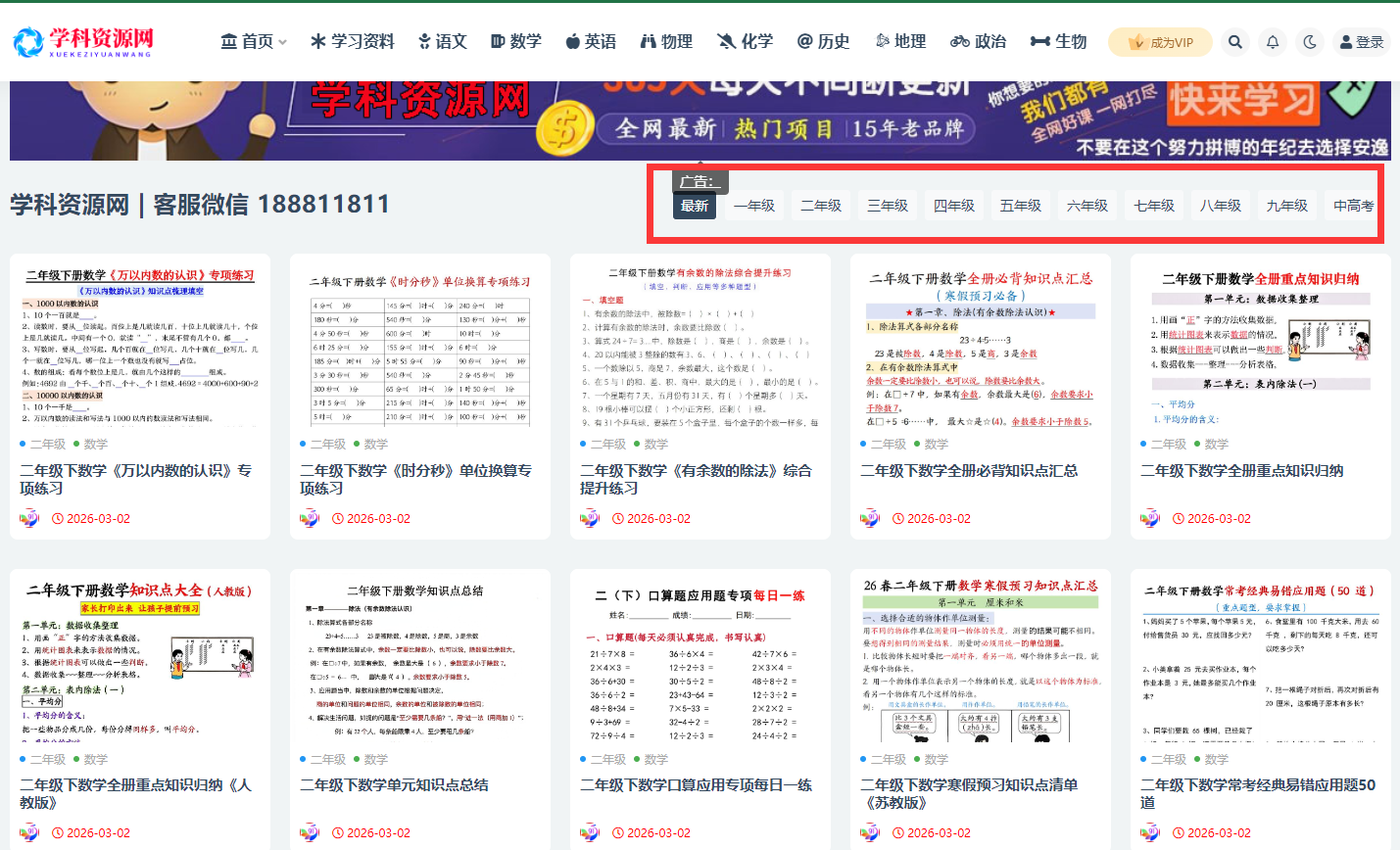1400x850 pixels.
Task: Open the 英语 section with the apple icon
Action: pos(591,41)
